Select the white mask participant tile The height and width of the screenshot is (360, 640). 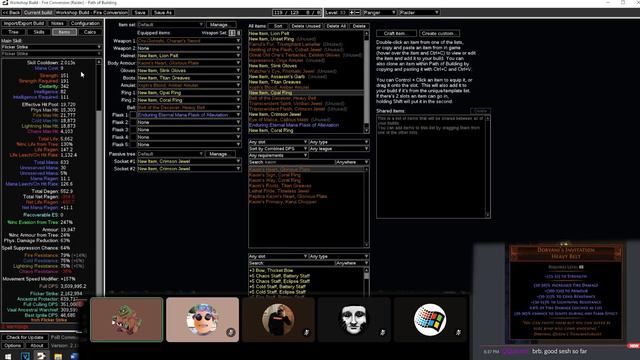click(x=354, y=320)
